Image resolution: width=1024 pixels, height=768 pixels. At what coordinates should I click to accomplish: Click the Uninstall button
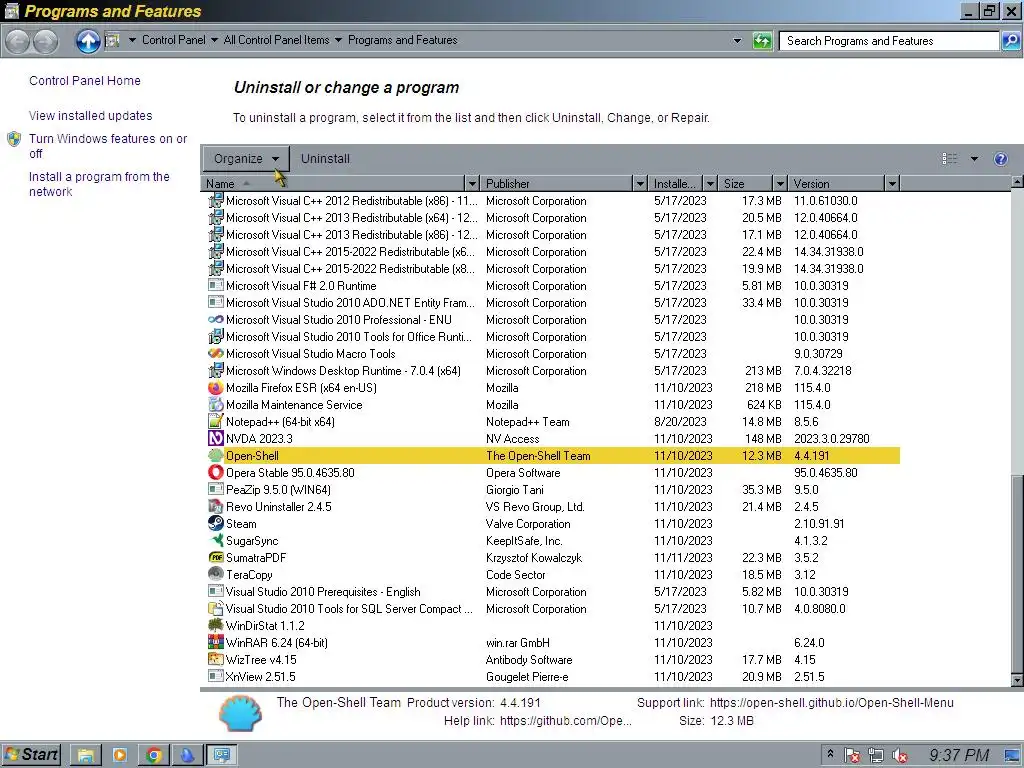pos(325,159)
